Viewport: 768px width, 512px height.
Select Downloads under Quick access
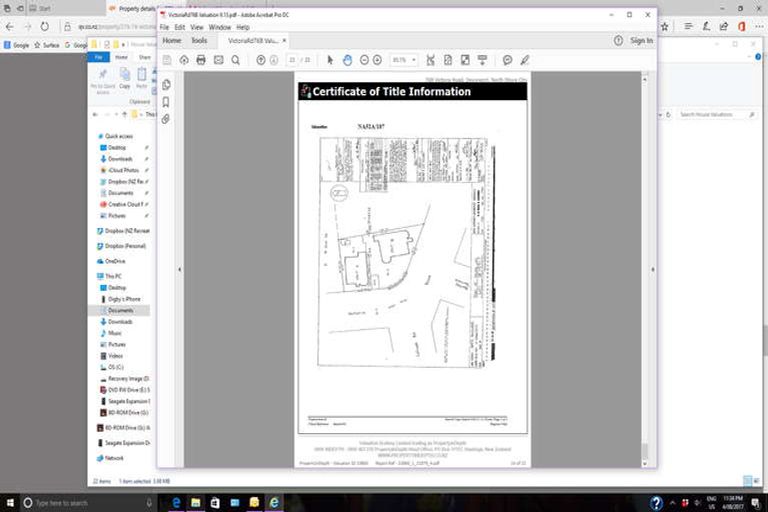click(x=119, y=159)
